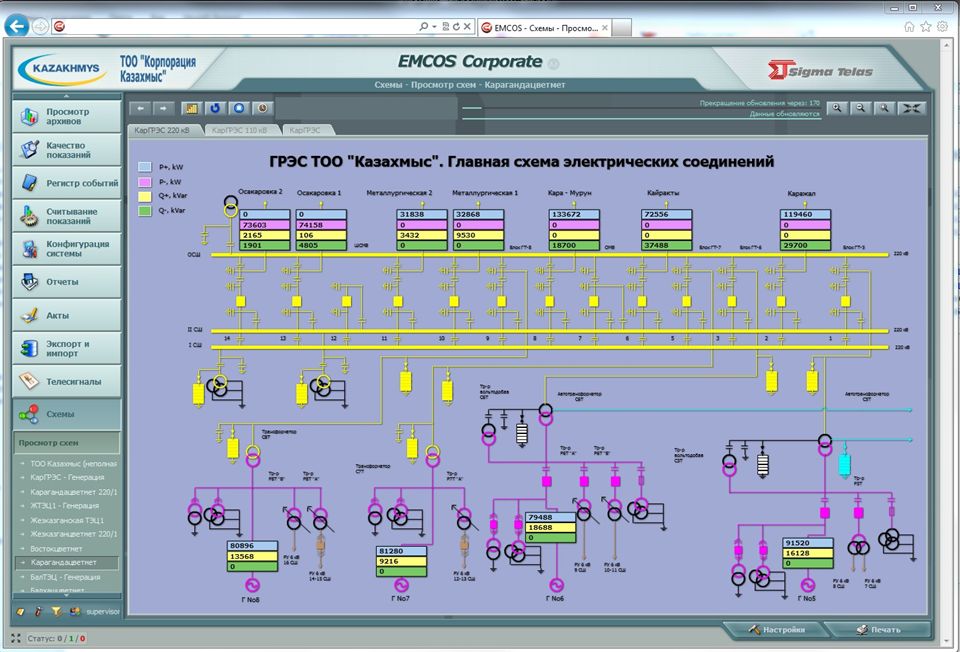Click the yellow bar chart toolbar icon
The height and width of the screenshot is (652, 960).
[192, 108]
